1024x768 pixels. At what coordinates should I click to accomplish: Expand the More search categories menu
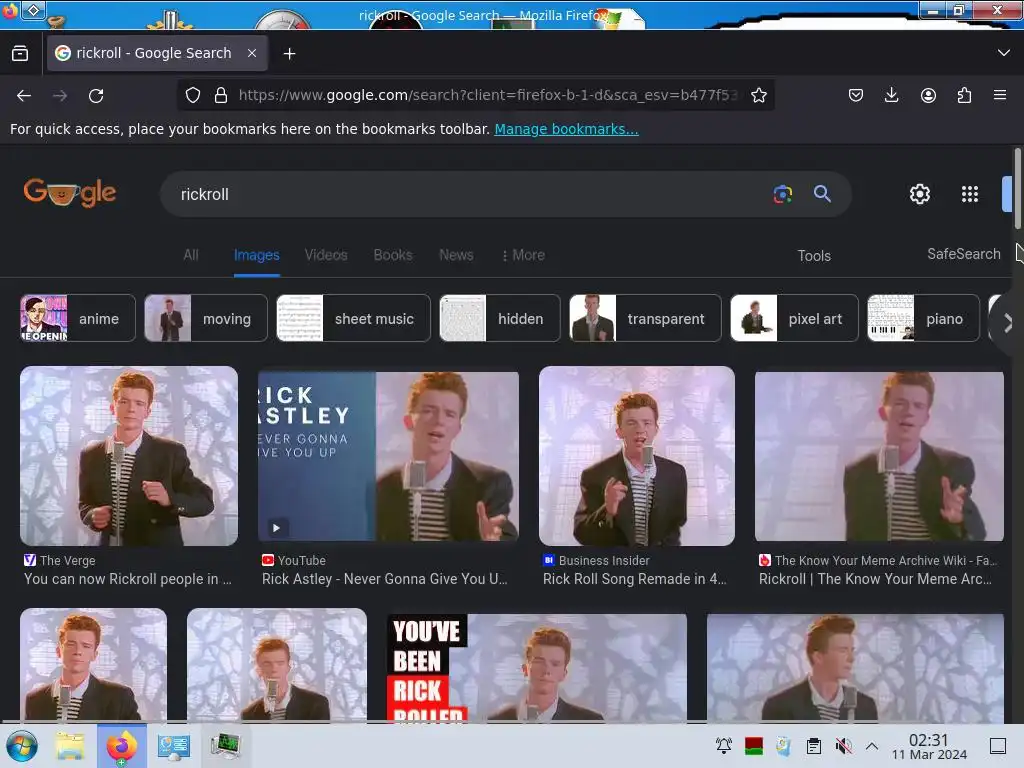(x=523, y=255)
